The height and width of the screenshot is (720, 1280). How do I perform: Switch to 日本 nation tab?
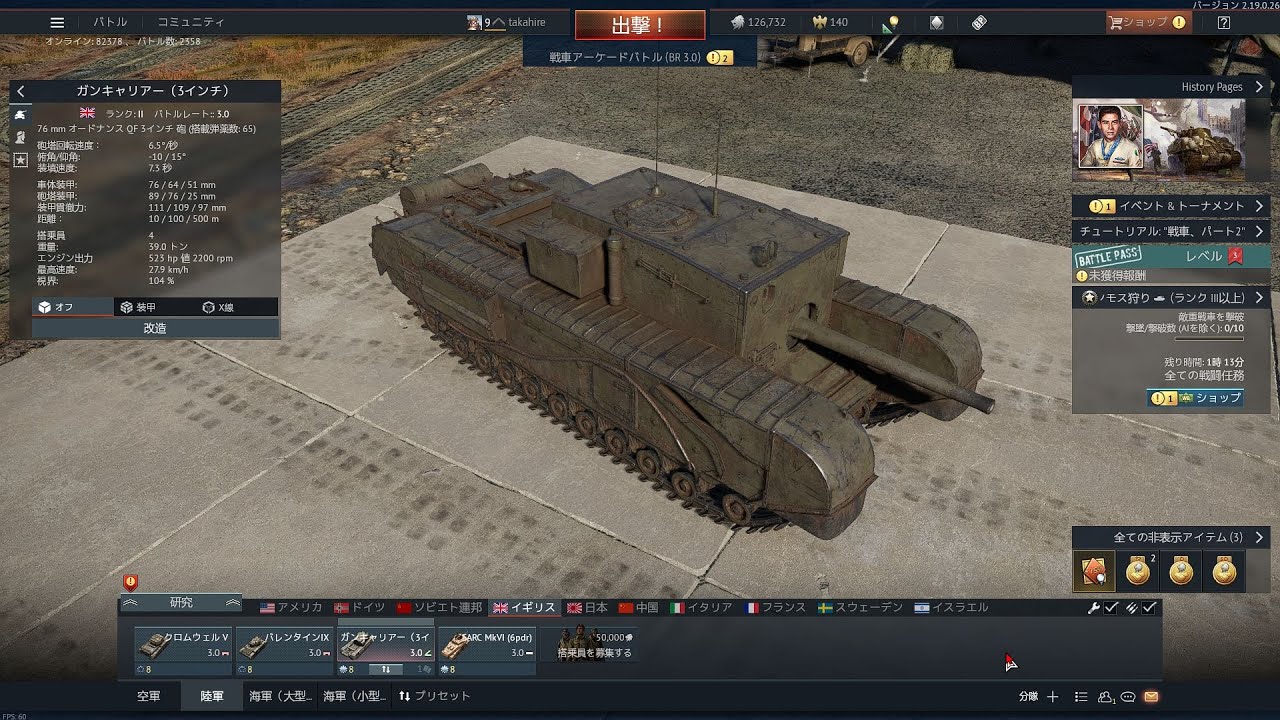coord(588,607)
